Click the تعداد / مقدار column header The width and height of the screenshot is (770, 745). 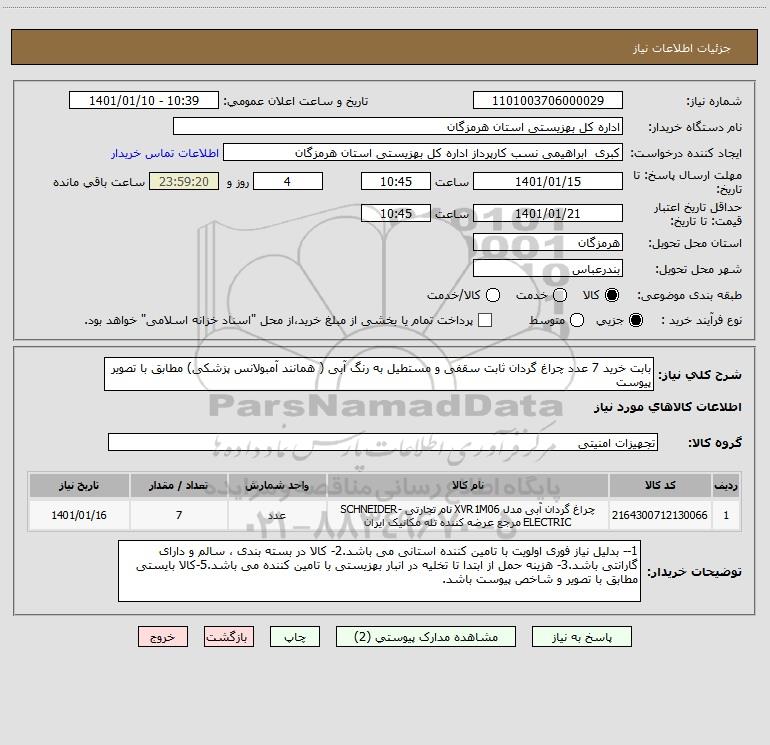(x=179, y=485)
